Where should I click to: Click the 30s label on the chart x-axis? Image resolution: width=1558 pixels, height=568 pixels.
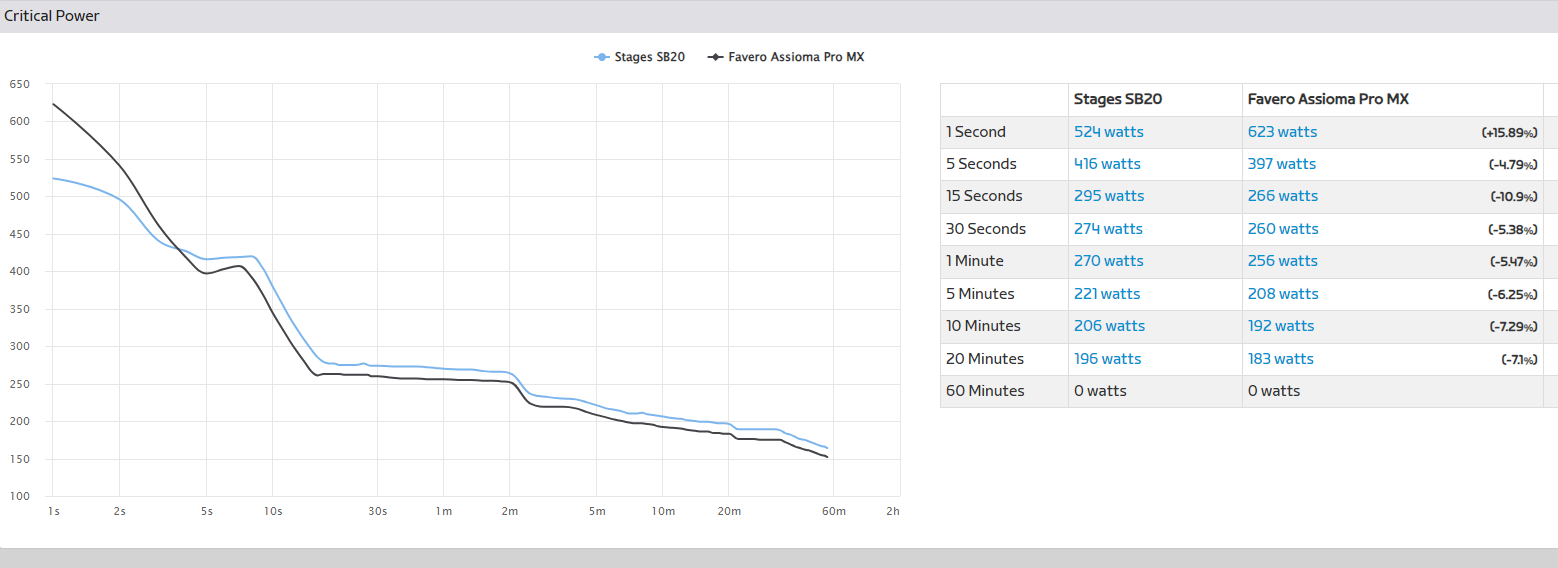pyautogui.click(x=376, y=511)
